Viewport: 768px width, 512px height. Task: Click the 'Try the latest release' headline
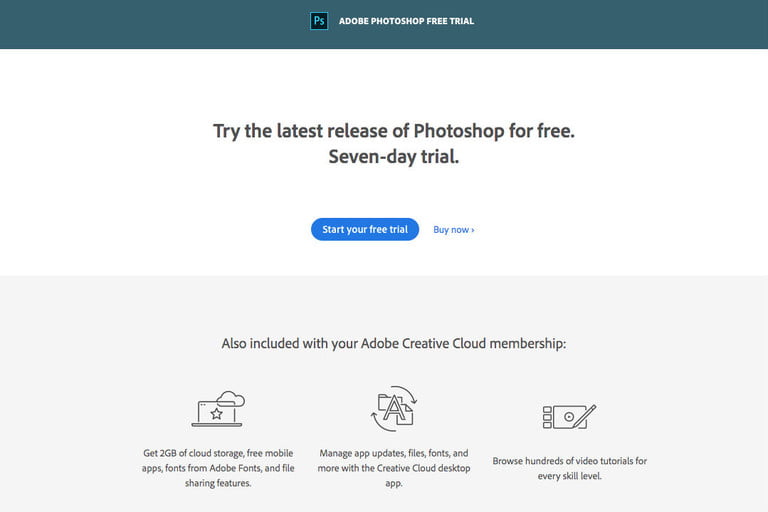(394, 131)
